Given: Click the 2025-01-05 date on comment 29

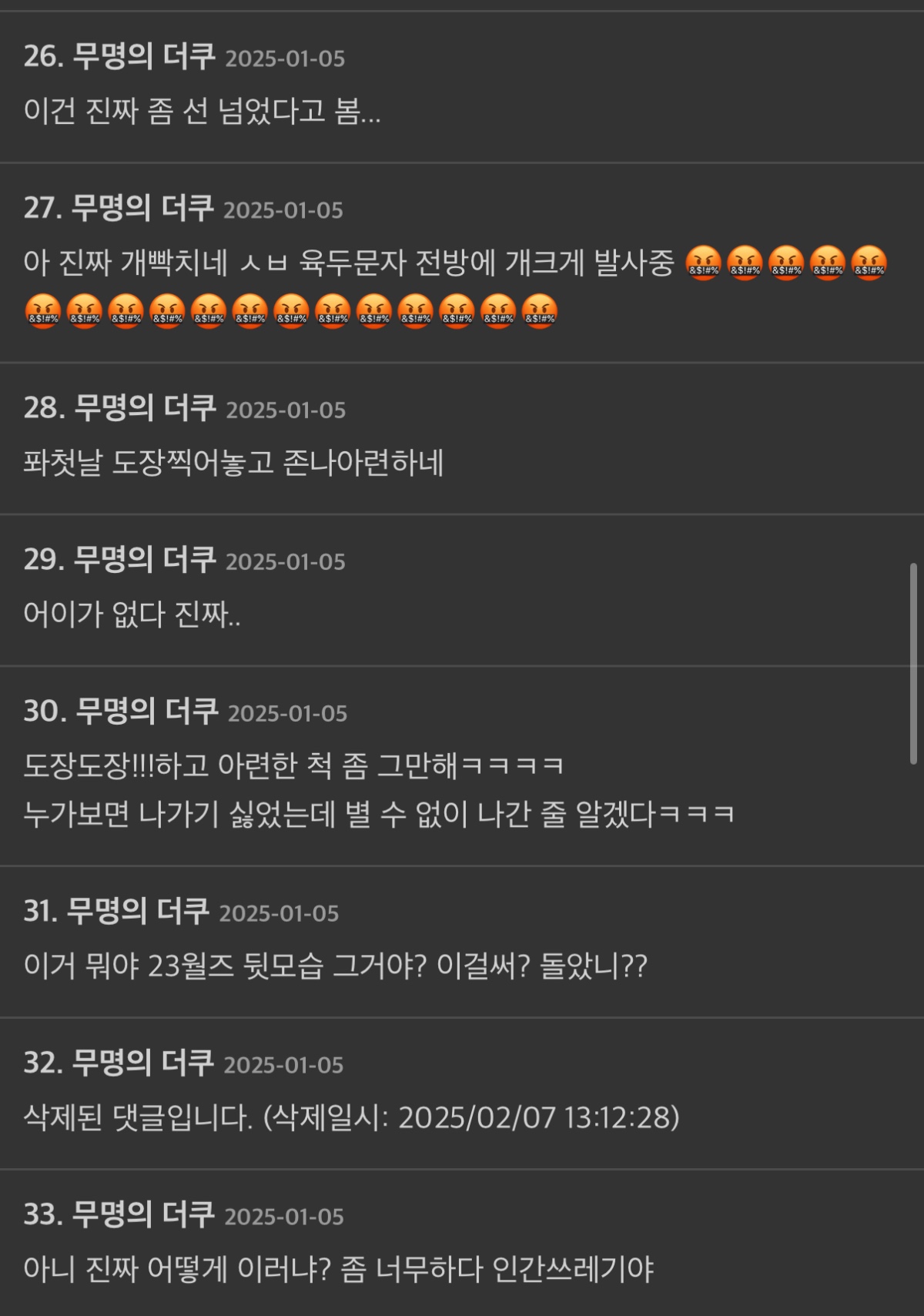Looking at the screenshot, I should (286, 561).
